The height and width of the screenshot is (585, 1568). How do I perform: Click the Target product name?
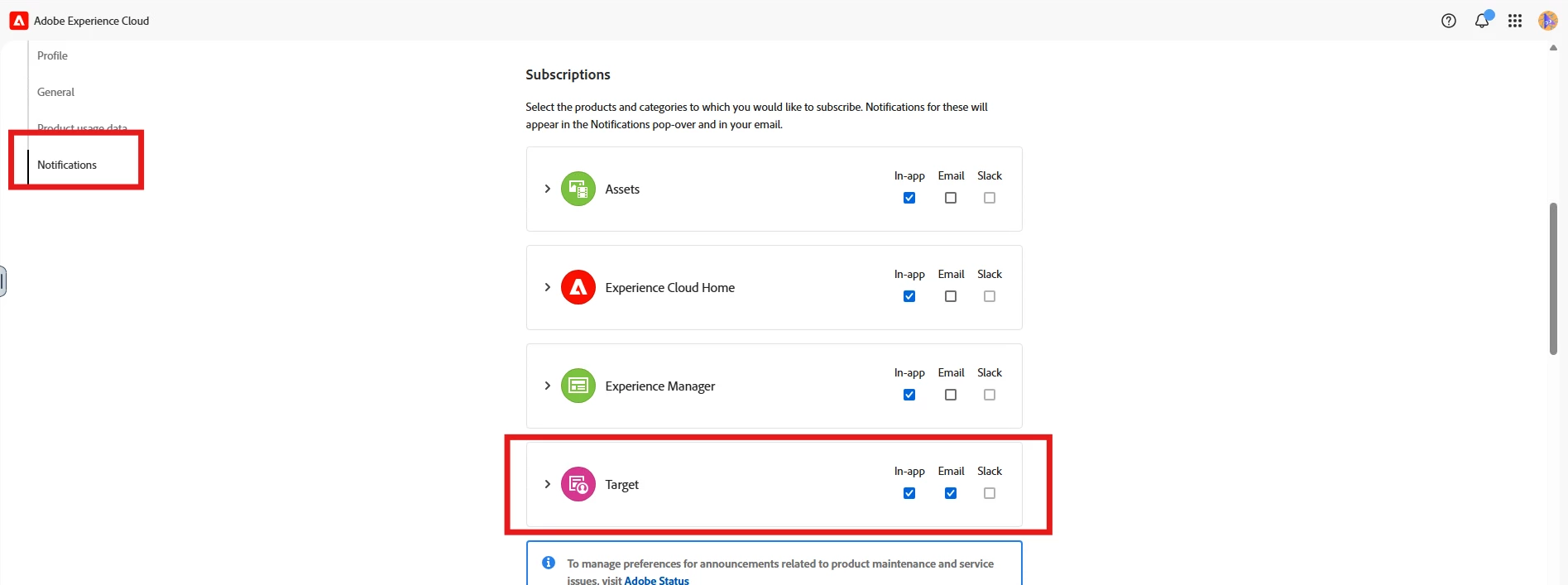[x=621, y=484]
